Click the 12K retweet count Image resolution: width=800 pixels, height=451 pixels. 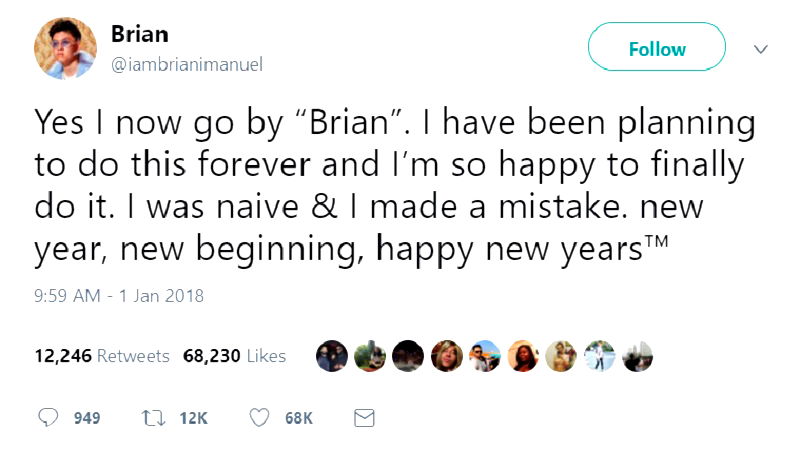tap(193, 418)
